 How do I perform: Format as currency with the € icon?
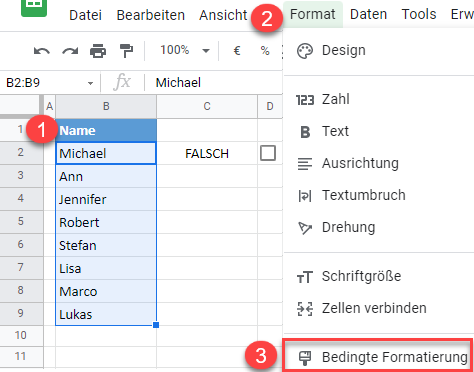(x=237, y=51)
